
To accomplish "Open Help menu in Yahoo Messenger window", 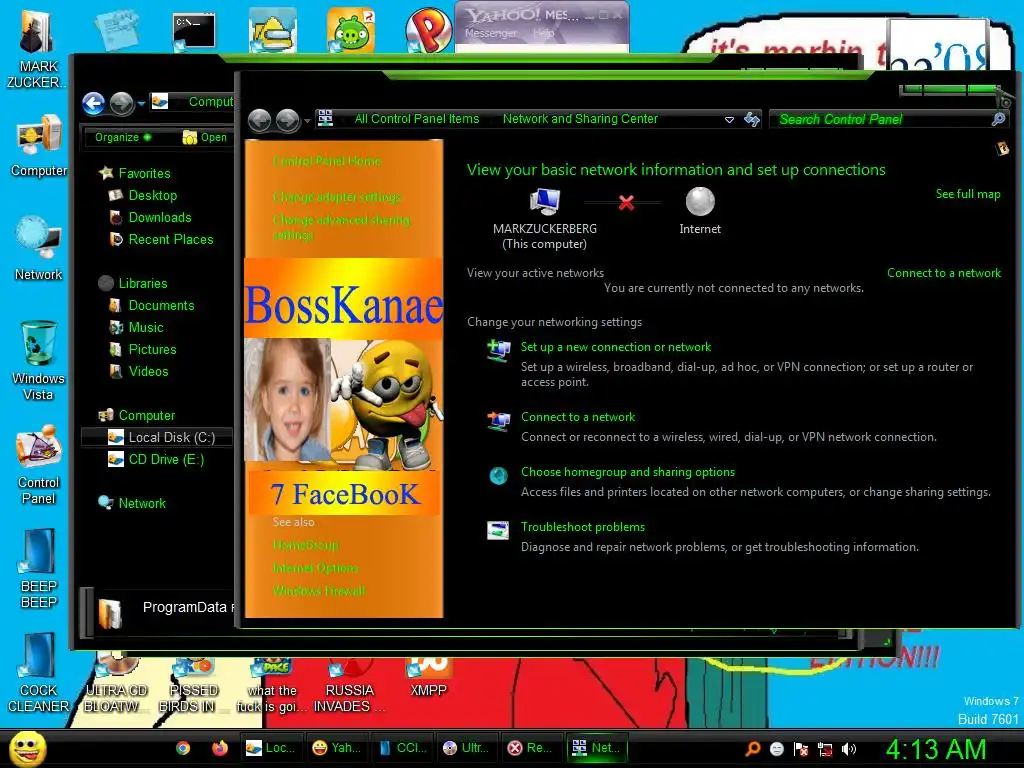I will pyautogui.click(x=543, y=33).
